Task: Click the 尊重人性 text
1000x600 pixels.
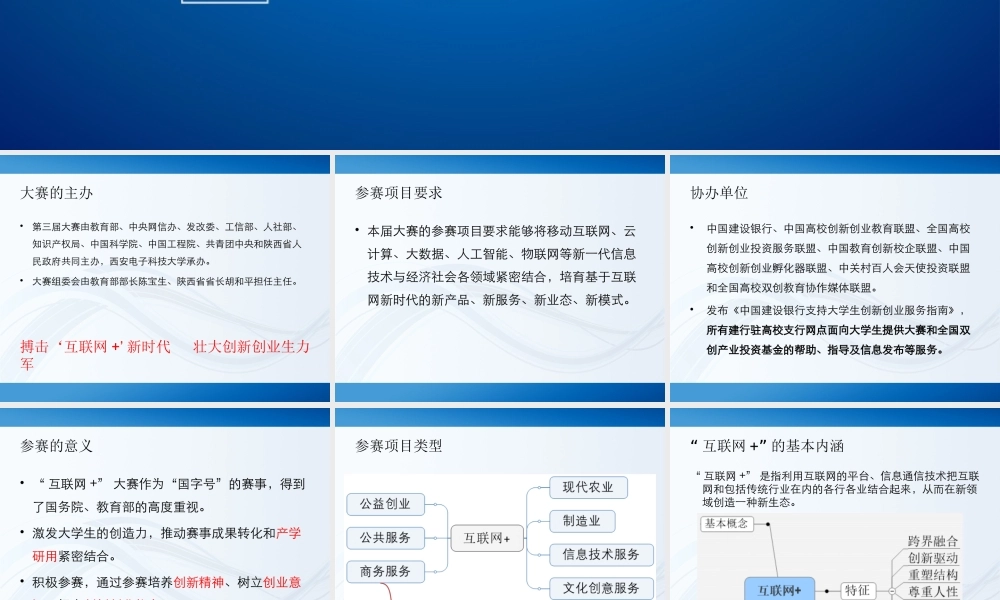Action: (x=933, y=591)
